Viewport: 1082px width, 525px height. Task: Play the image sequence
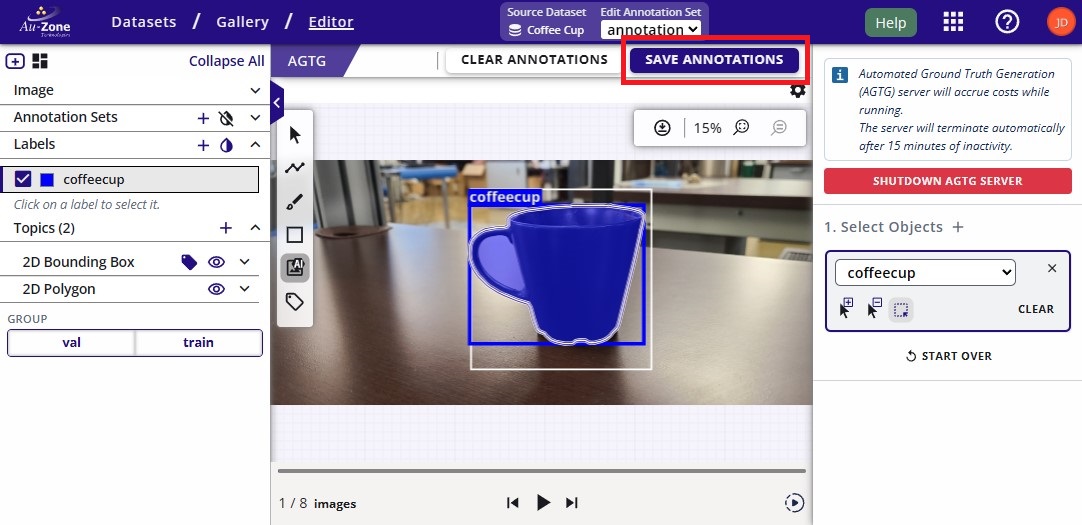(x=543, y=503)
